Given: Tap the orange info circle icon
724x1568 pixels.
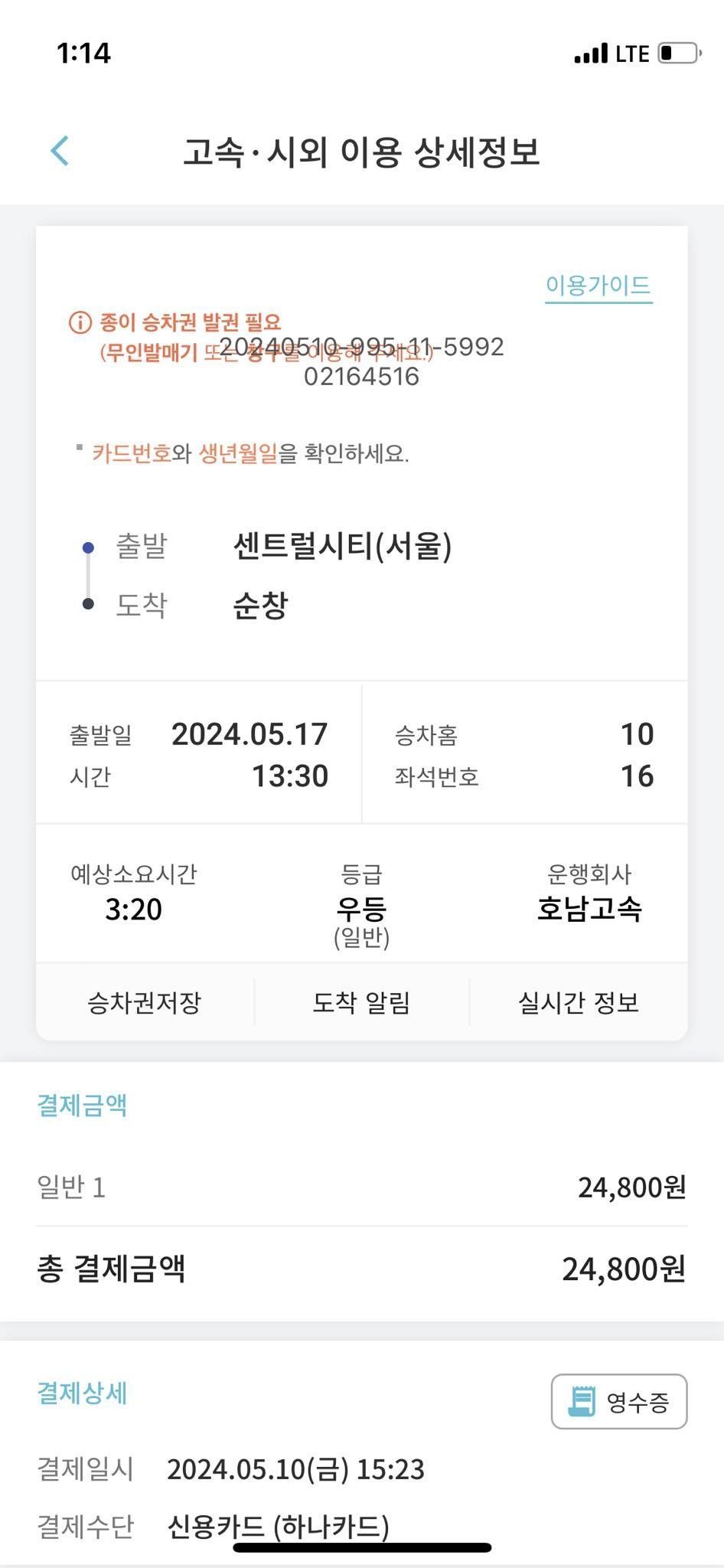Looking at the screenshot, I should coord(80,322).
